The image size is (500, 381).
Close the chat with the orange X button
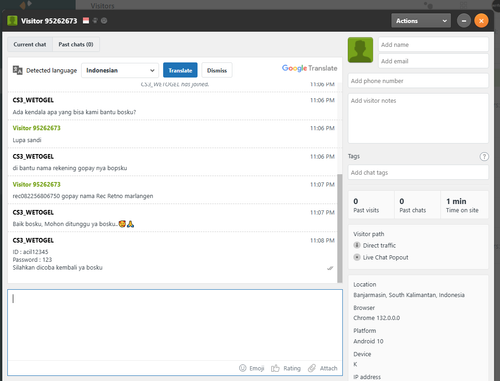coord(481,21)
